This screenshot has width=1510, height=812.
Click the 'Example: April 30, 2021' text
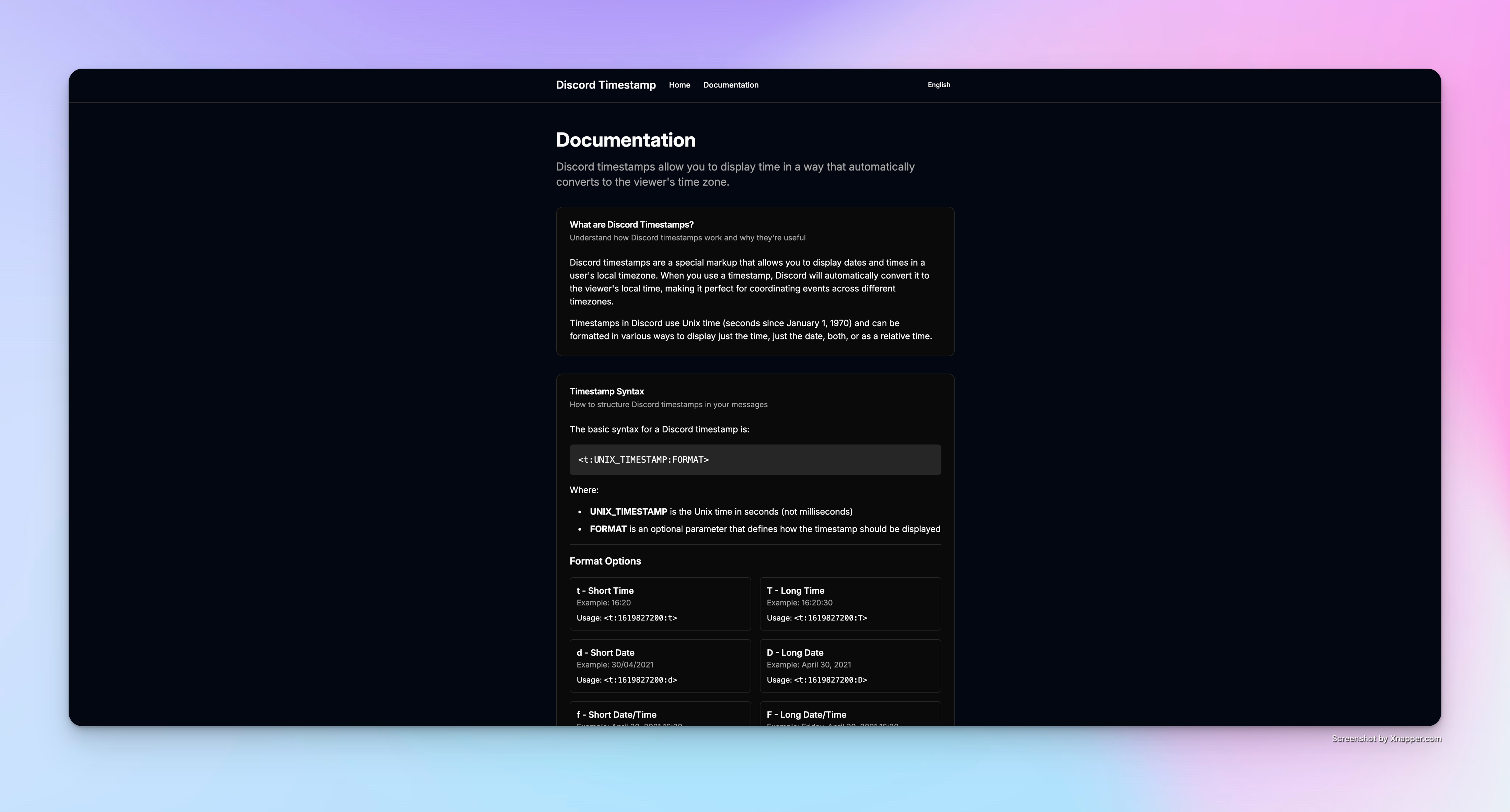point(808,665)
